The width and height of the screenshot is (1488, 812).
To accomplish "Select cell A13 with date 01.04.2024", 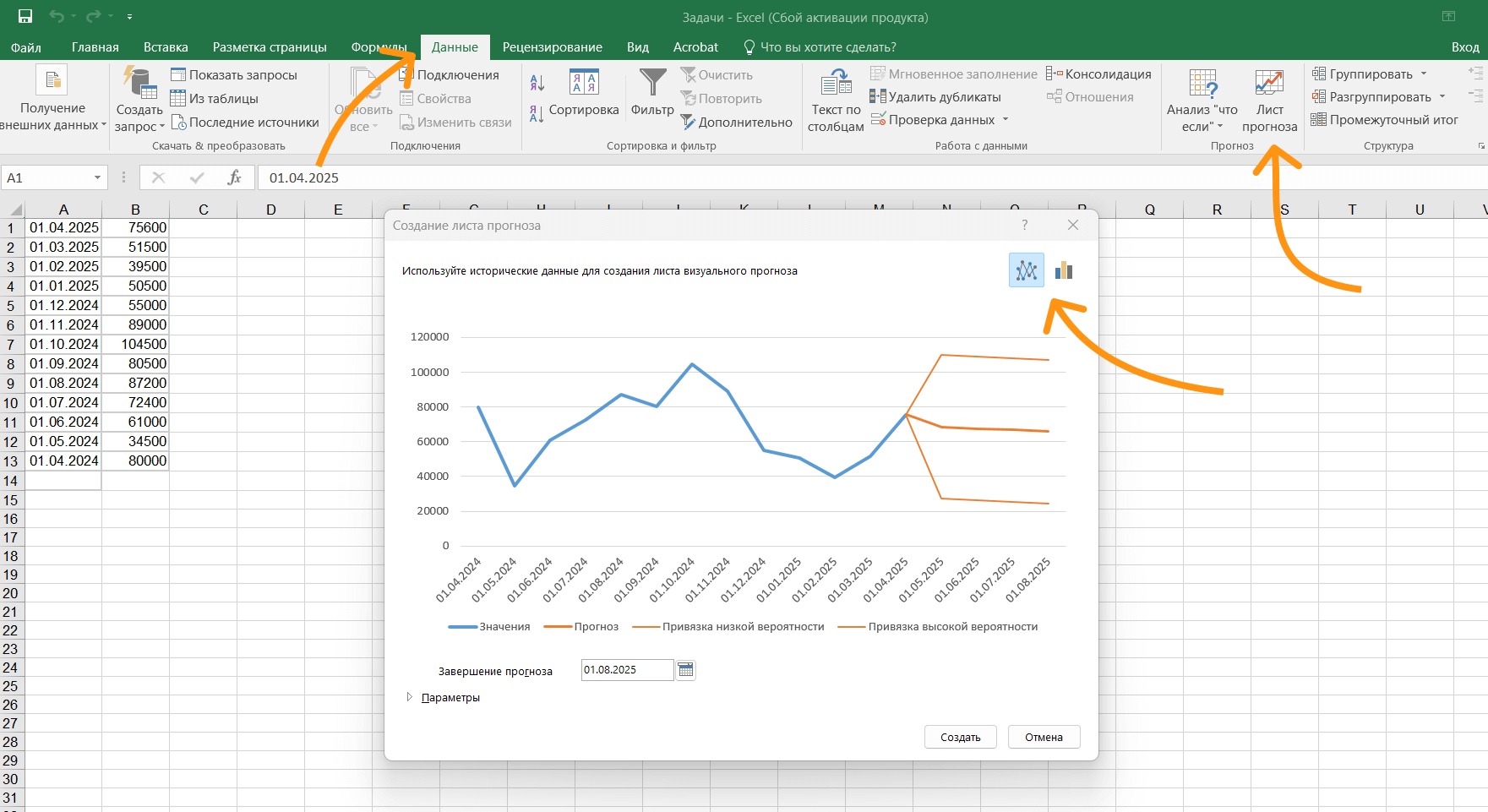I will (63, 460).
